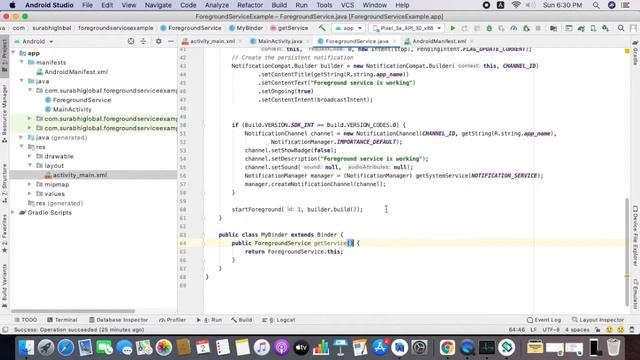The height and width of the screenshot is (360, 640).
Task: Click the Make Project hammer icon
Action: click(322, 28)
